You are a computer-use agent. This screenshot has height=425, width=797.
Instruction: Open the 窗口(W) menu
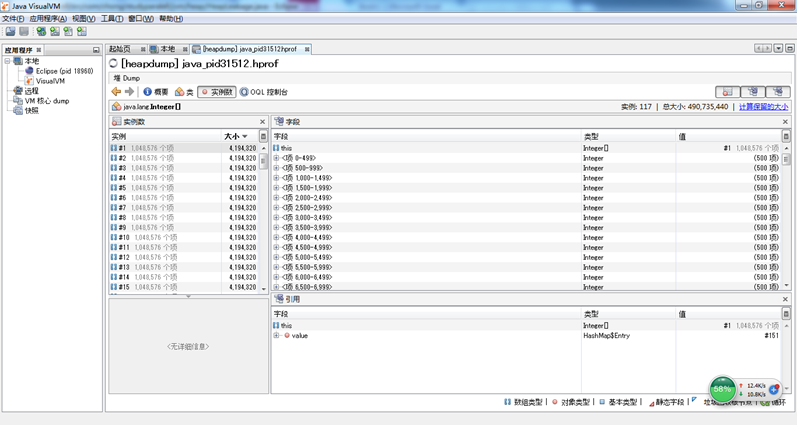point(141,19)
